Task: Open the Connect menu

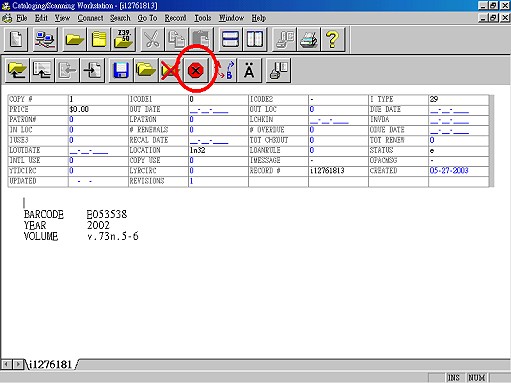Action: 90,18
